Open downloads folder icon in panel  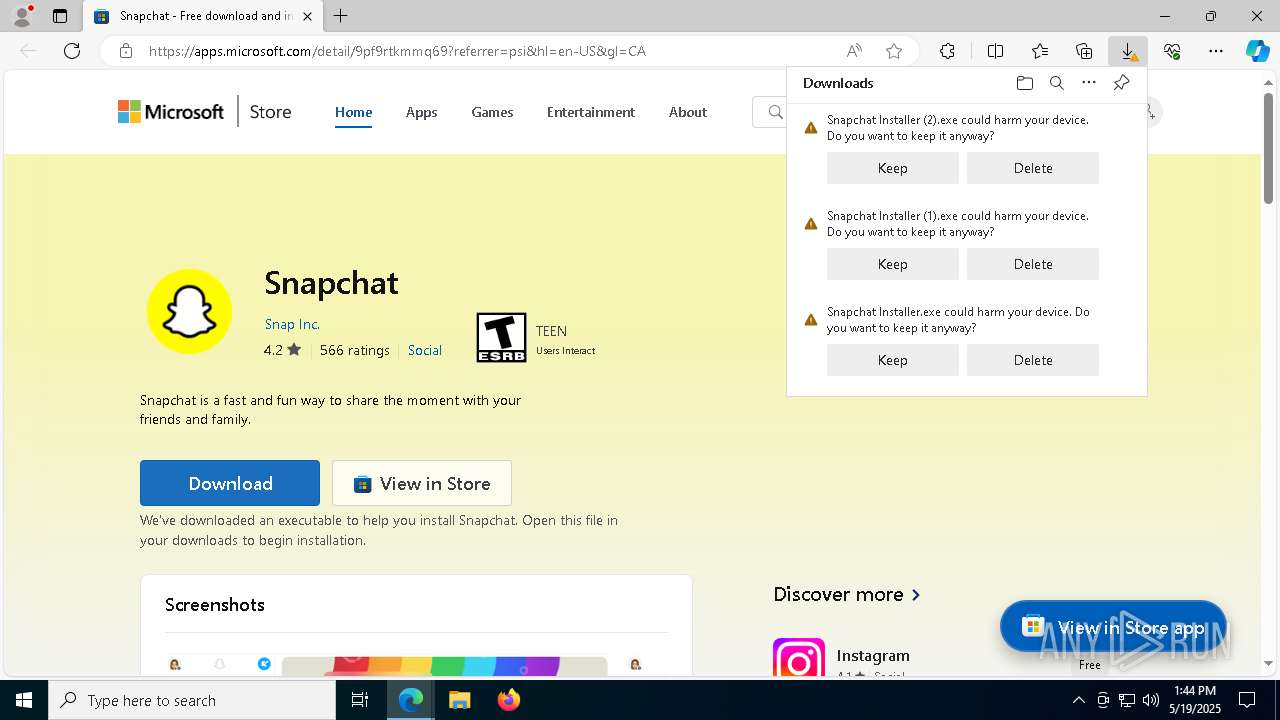pyautogui.click(x=1024, y=83)
